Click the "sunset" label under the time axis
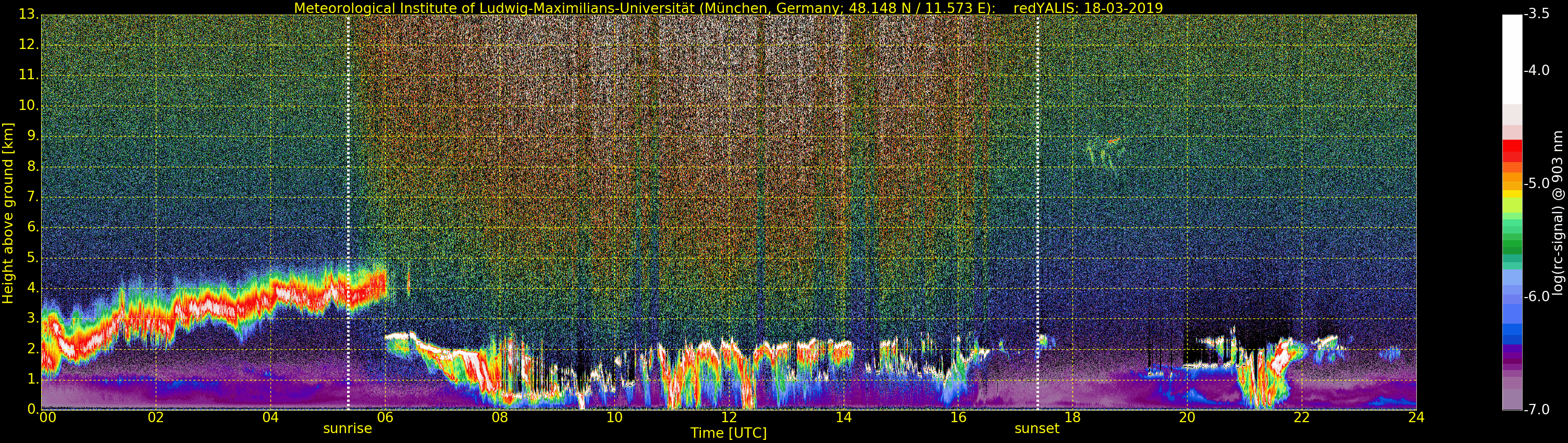 (x=1036, y=428)
